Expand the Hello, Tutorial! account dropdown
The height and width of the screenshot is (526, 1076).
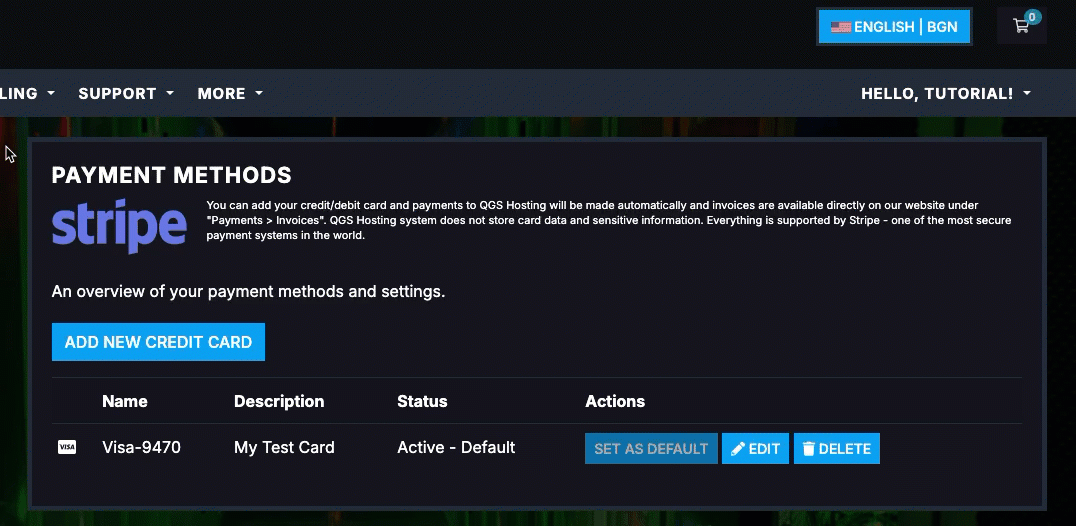pos(945,93)
